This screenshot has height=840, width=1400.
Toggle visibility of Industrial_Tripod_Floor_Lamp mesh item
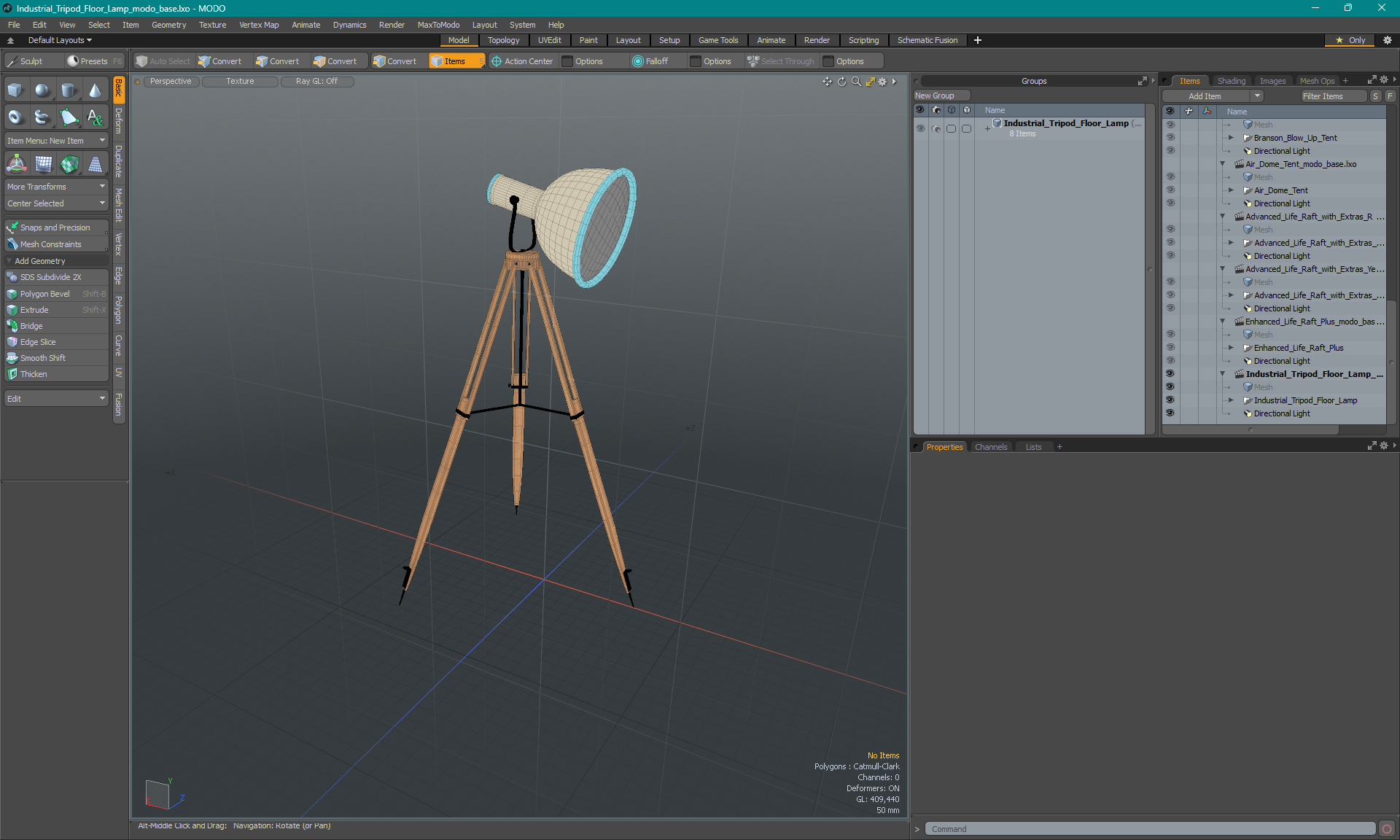[1170, 400]
